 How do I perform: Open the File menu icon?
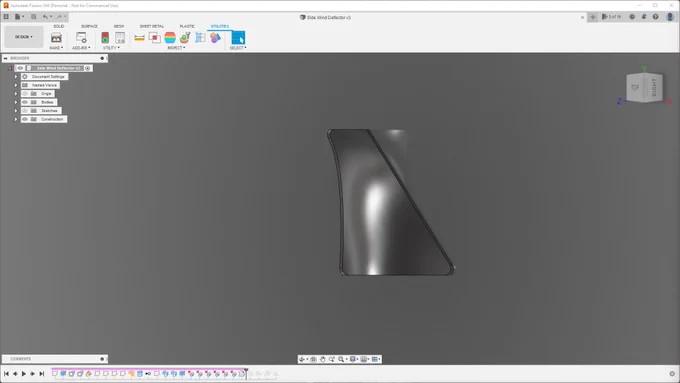(x=19, y=17)
